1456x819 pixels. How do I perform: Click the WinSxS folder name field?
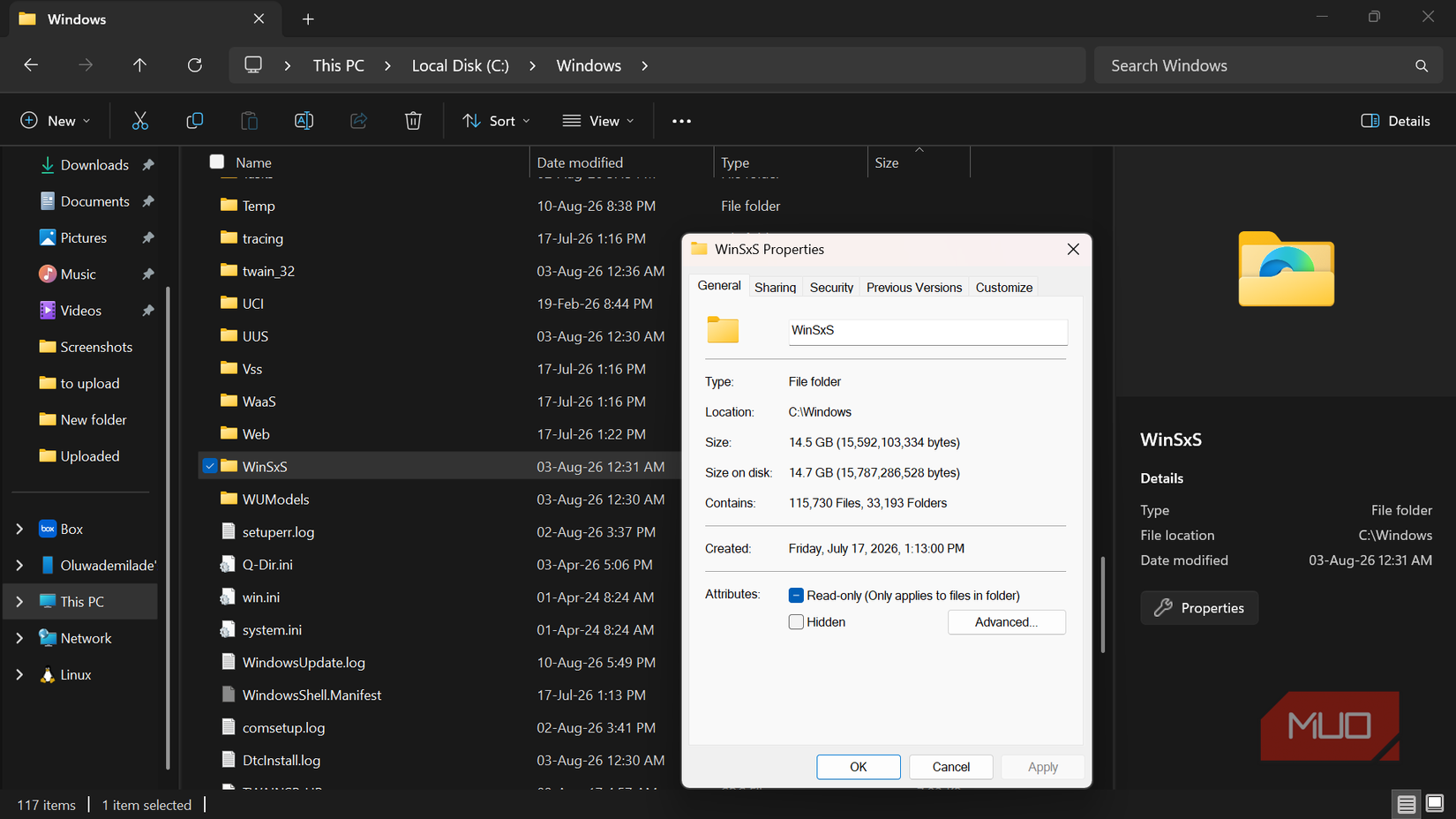[927, 330]
